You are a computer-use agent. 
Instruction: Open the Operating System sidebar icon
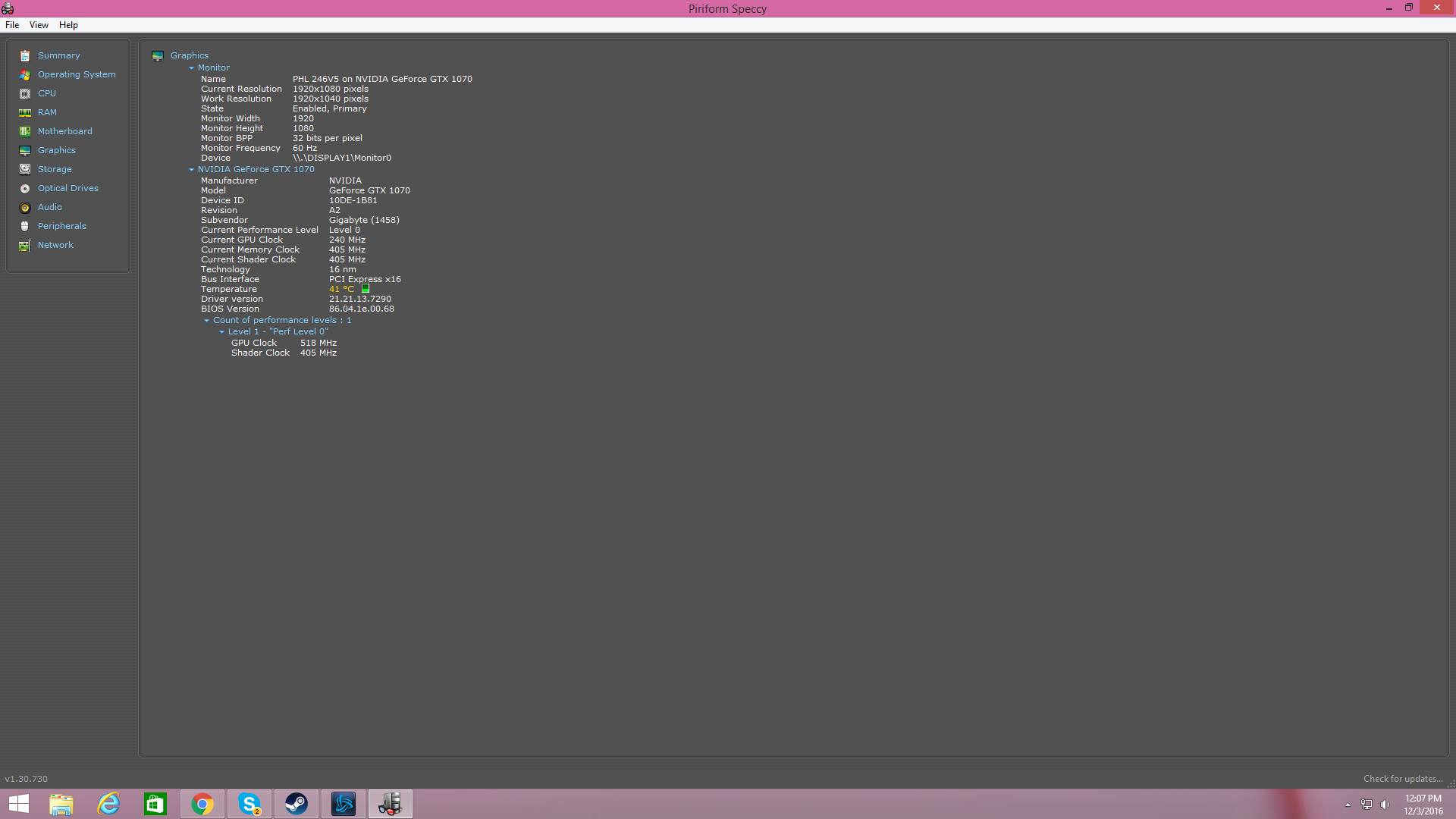25,74
